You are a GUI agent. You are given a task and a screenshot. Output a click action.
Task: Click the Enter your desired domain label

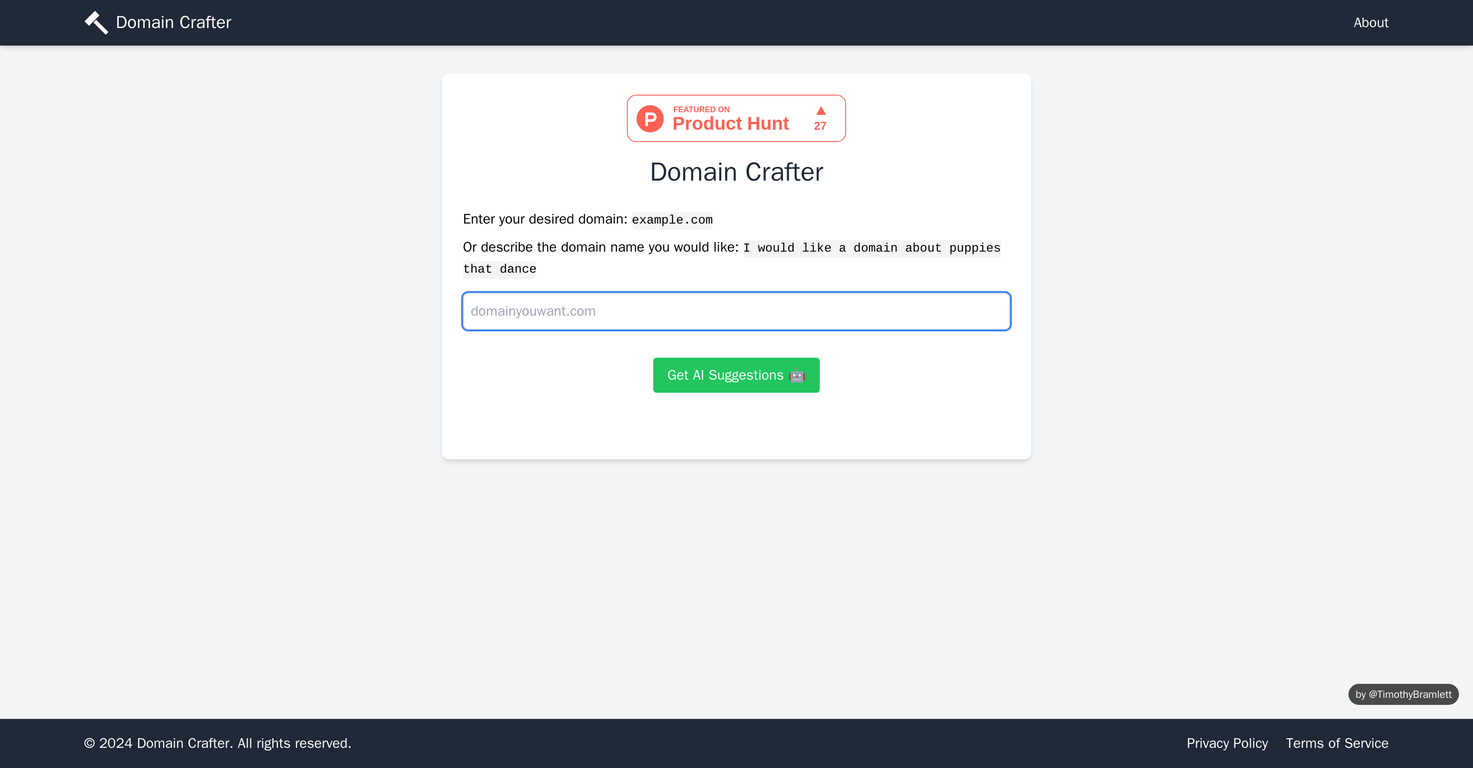(545, 219)
